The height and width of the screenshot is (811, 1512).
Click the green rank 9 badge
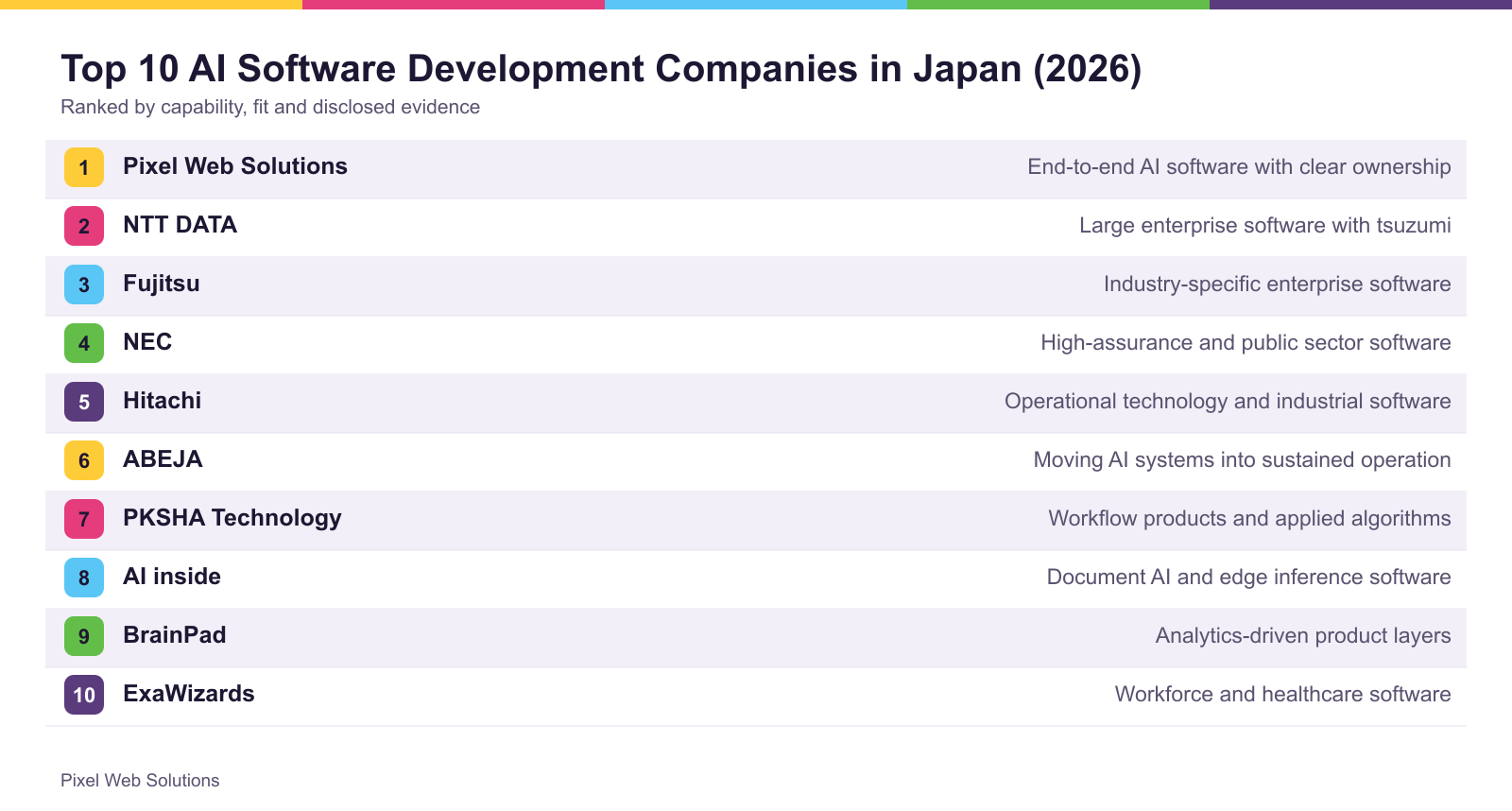tap(84, 636)
